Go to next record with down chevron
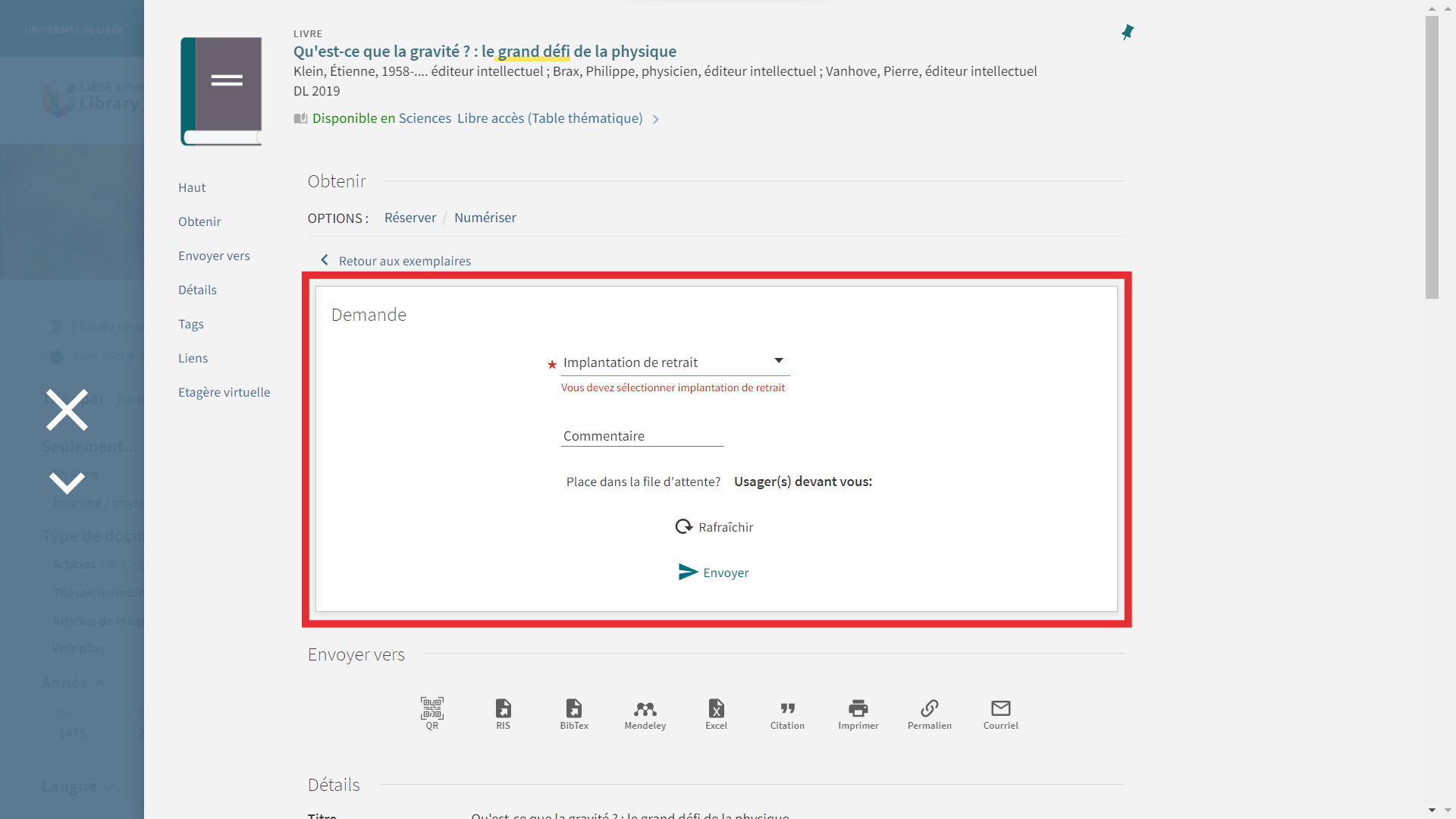 [67, 482]
